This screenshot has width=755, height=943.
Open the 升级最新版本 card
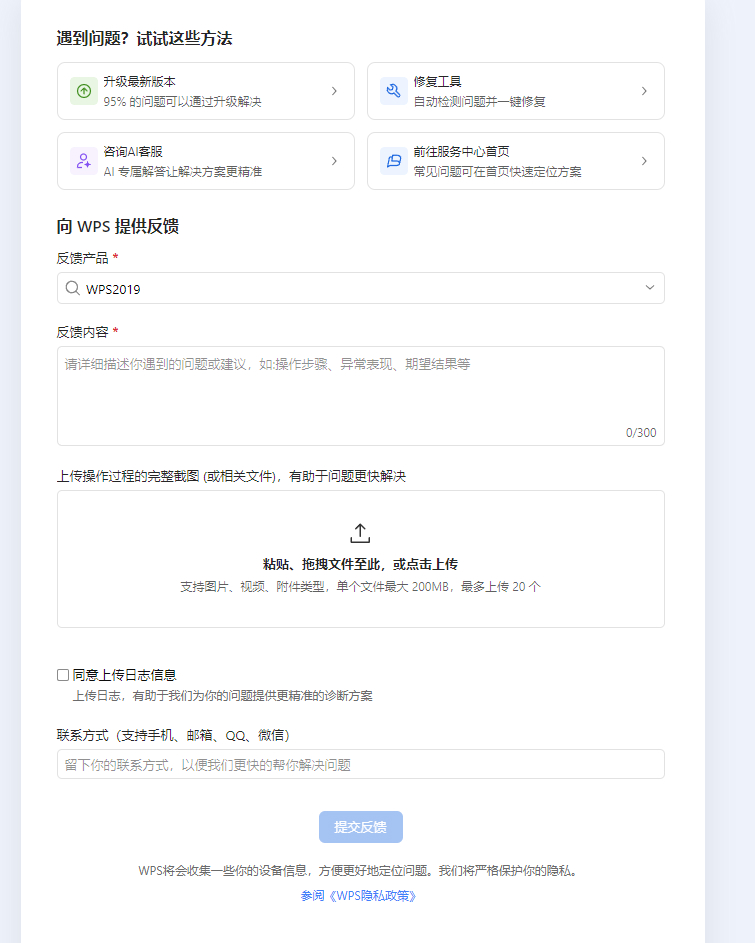pos(206,91)
